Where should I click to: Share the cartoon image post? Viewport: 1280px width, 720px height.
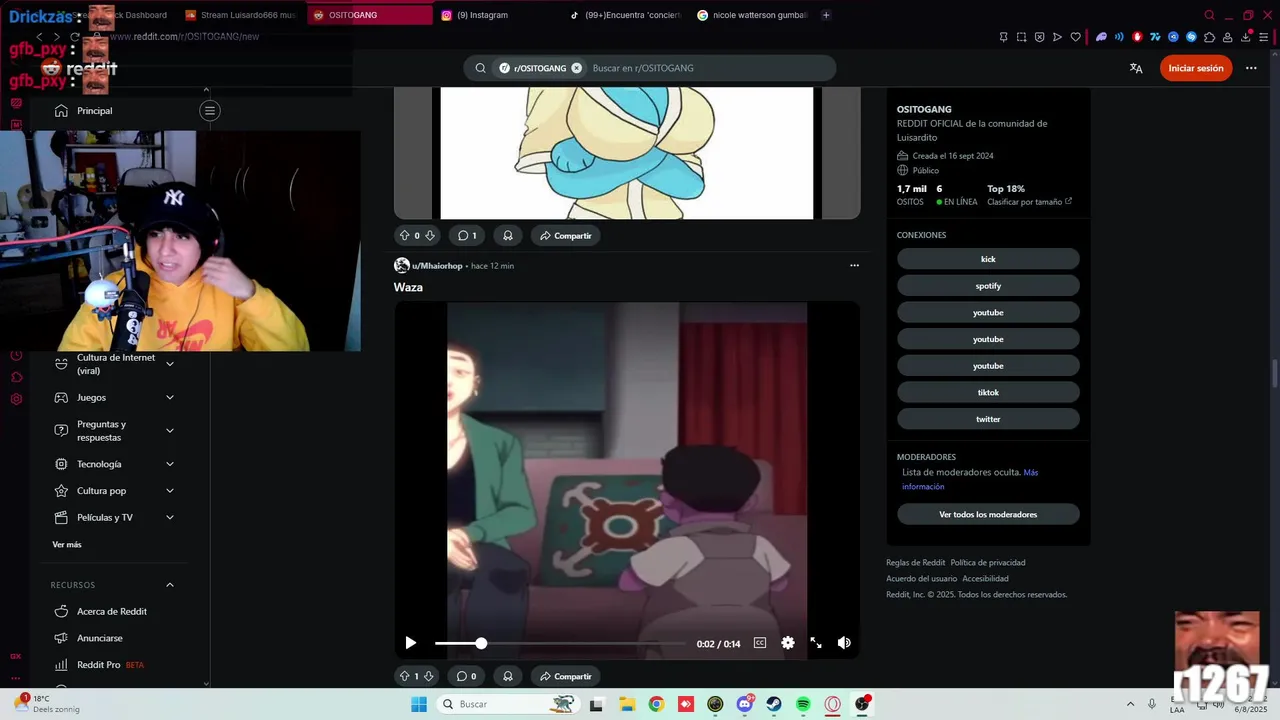tap(566, 236)
